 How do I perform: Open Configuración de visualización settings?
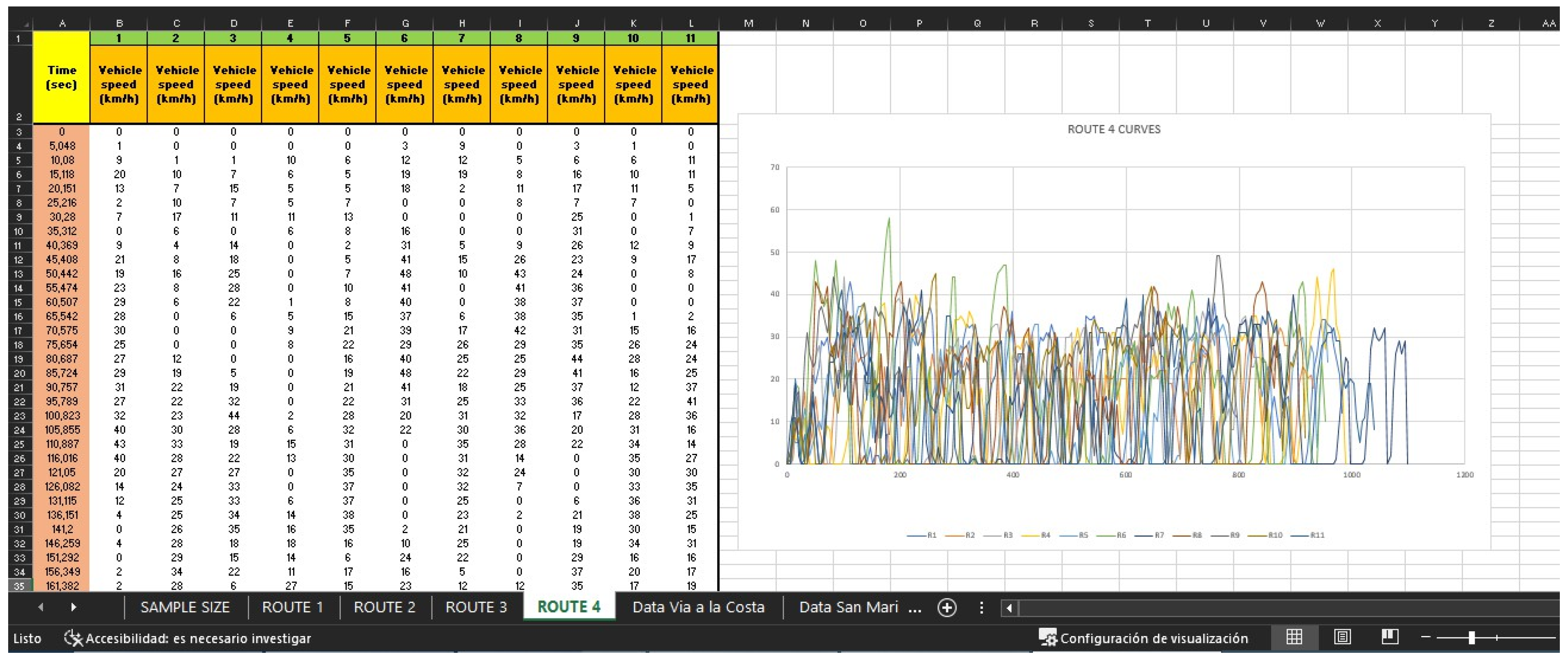click(x=1144, y=638)
